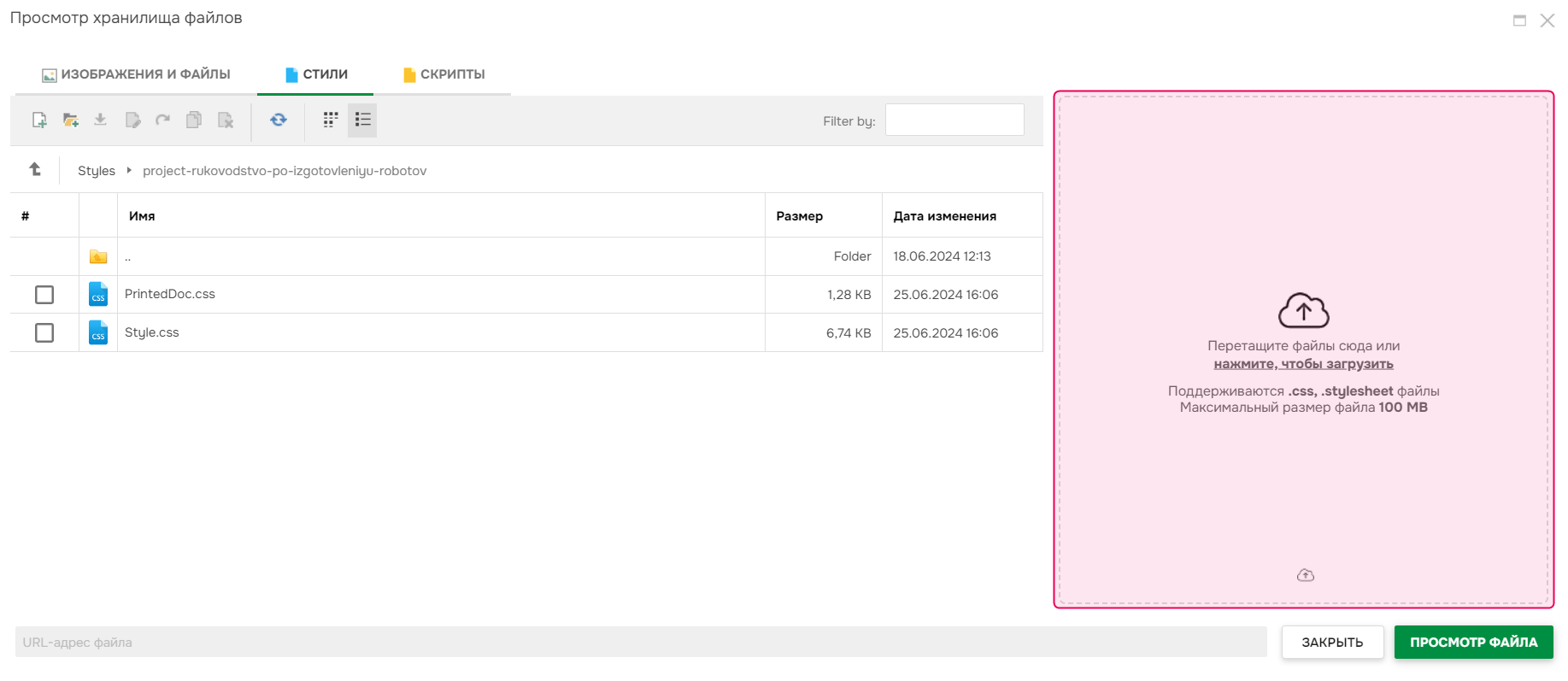Screen dimensions: 1568x681
Task: Click the download file toolbar icon
Action: [101, 120]
